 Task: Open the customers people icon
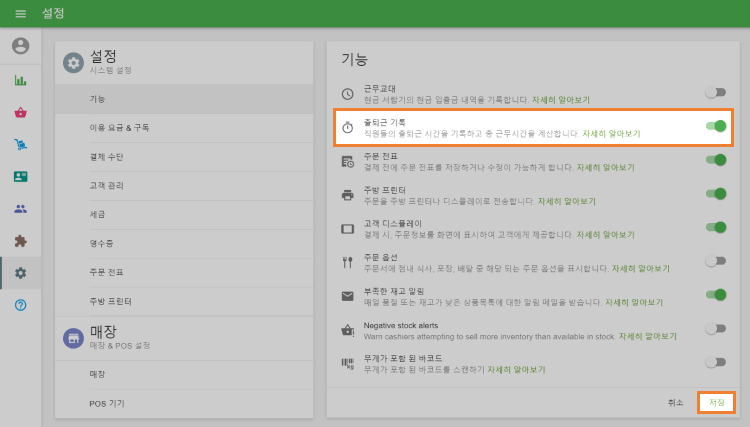(x=20, y=209)
